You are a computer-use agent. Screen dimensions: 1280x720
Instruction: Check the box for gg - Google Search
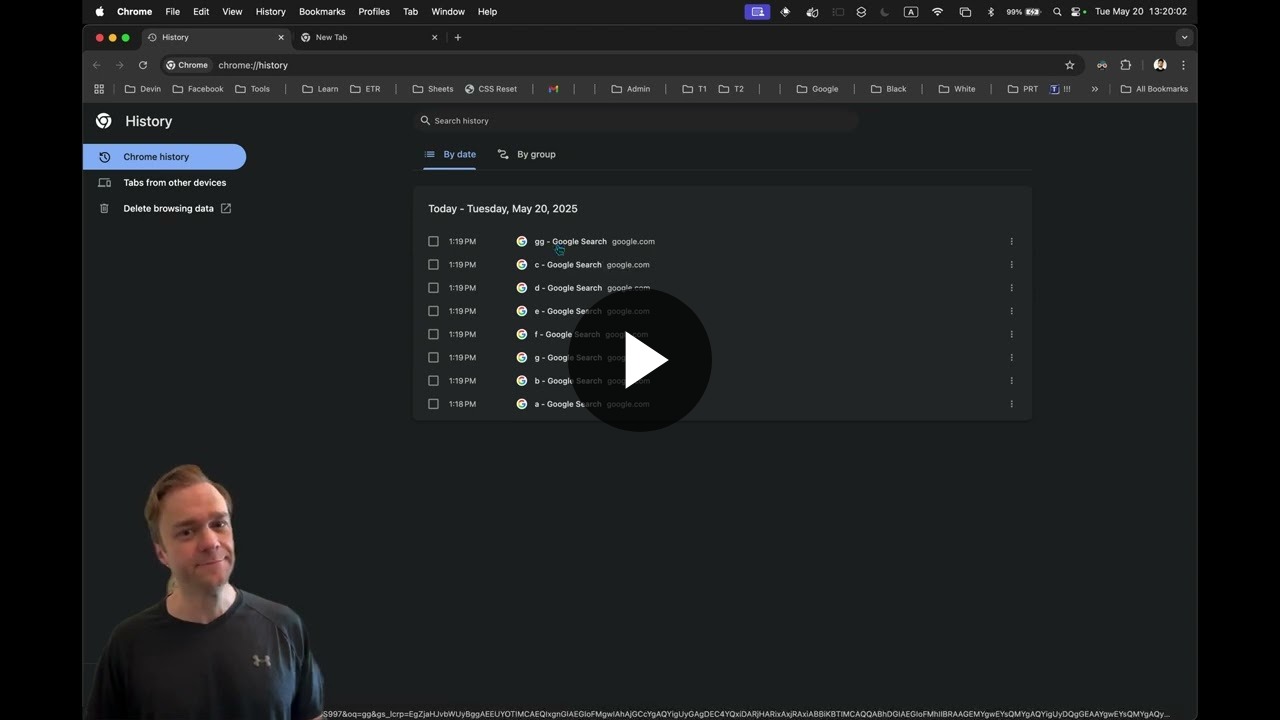(x=433, y=241)
